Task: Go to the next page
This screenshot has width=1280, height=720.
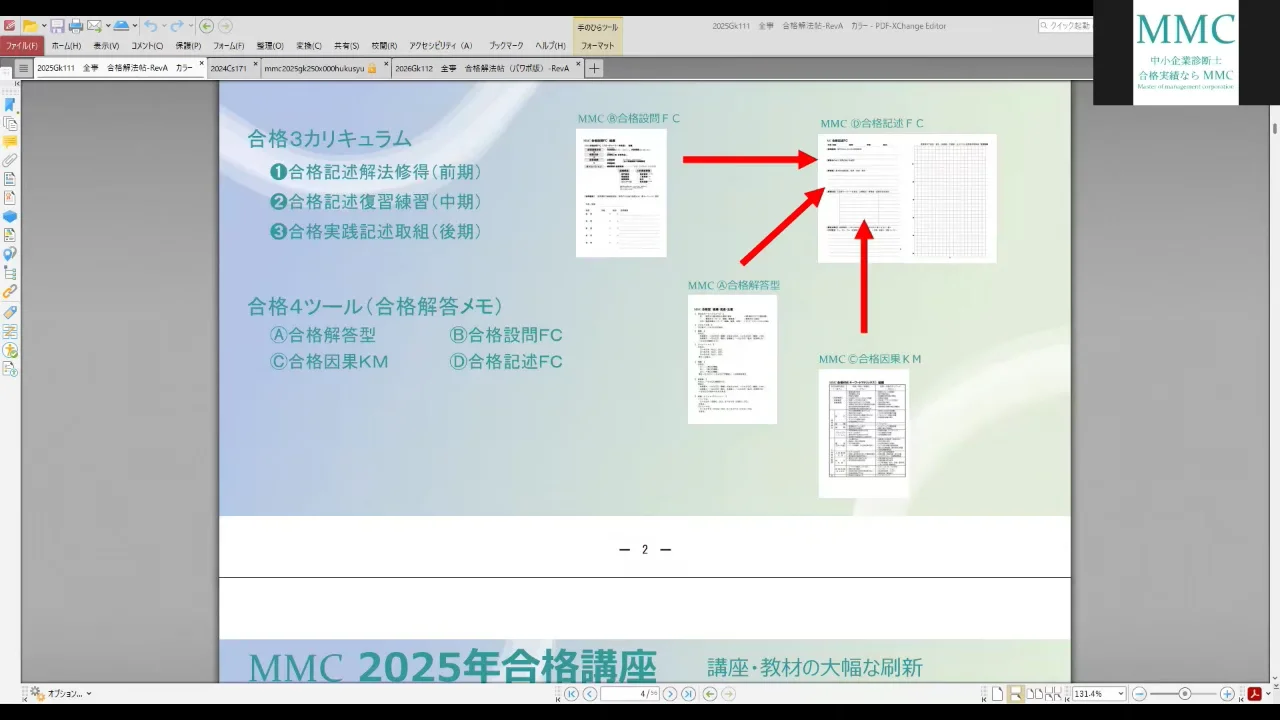Action: click(670, 694)
